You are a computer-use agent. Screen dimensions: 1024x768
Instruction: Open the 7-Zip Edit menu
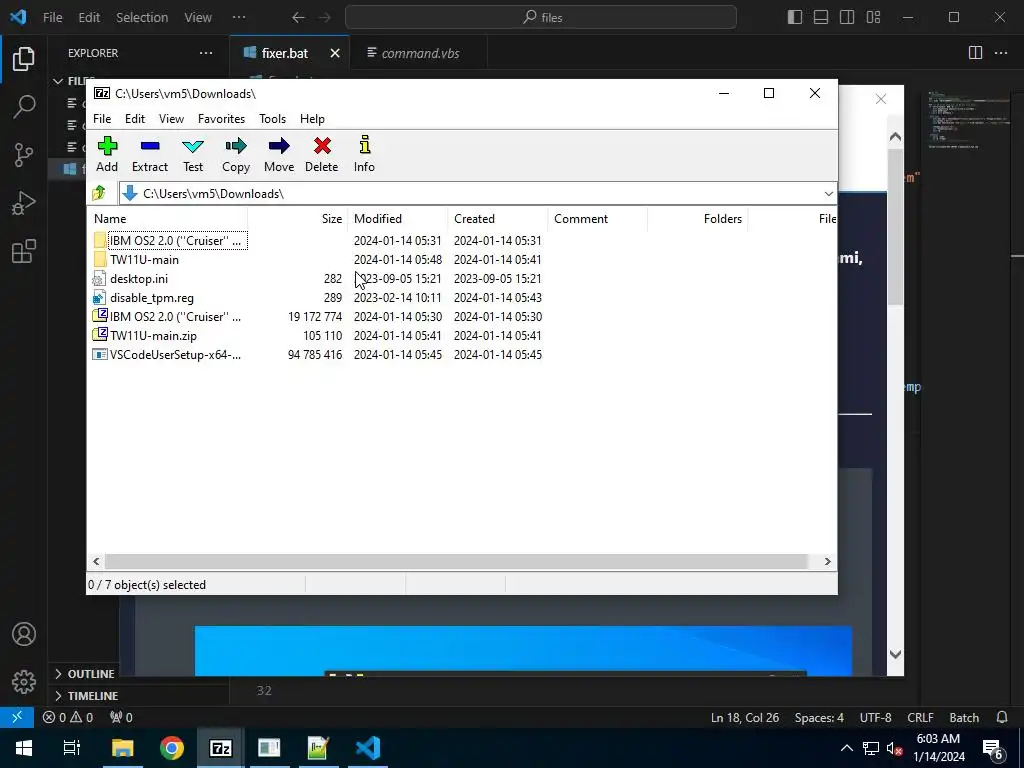pyautogui.click(x=135, y=119)
